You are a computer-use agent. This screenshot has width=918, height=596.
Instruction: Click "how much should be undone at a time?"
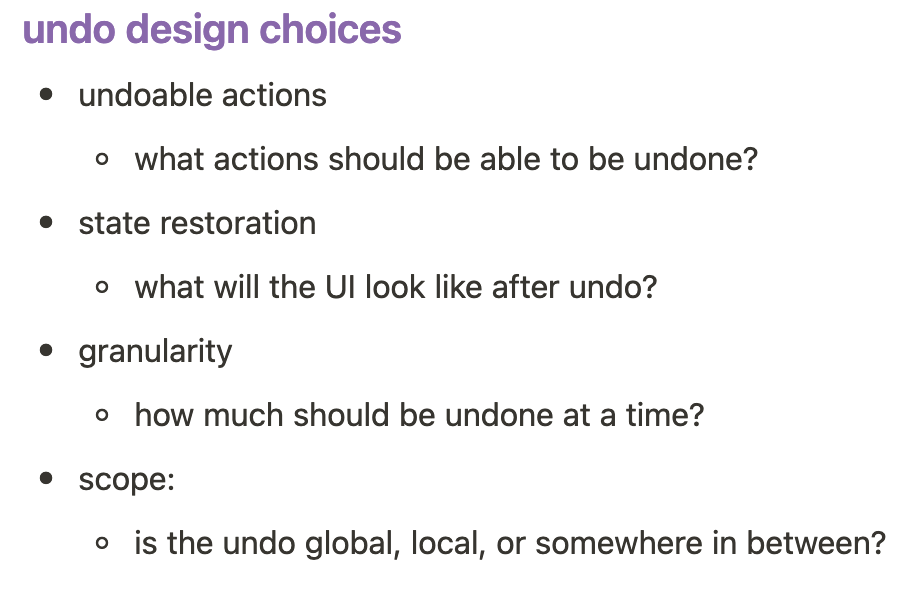click(419, 415)
